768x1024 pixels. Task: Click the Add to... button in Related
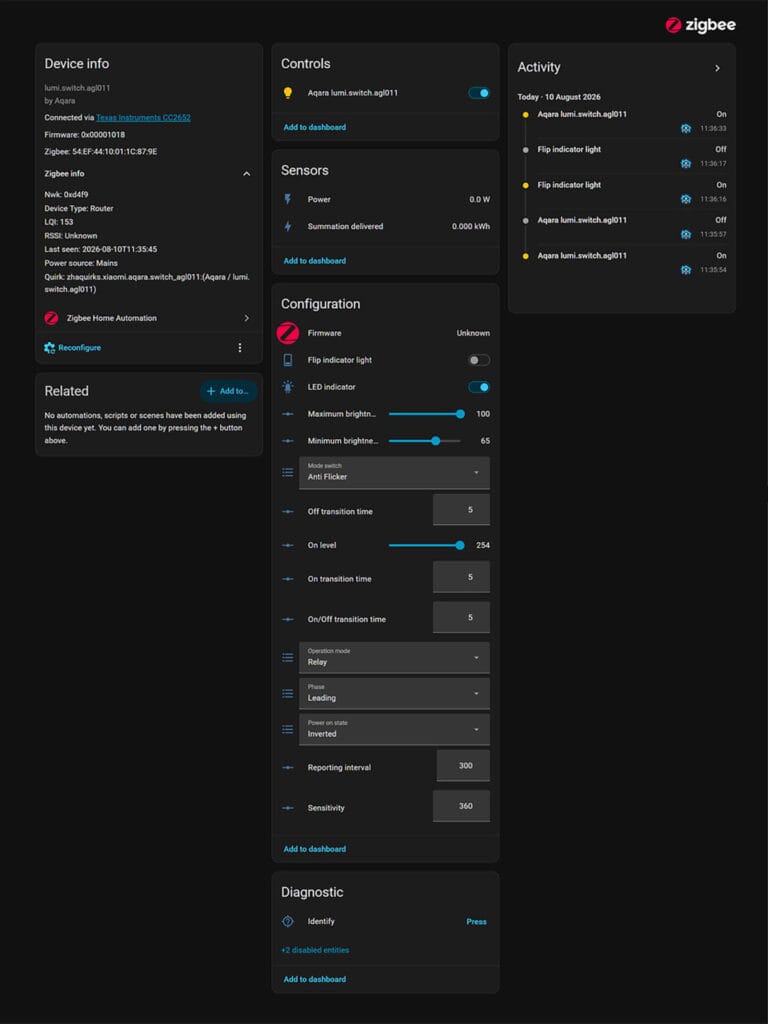coord(228,391)
